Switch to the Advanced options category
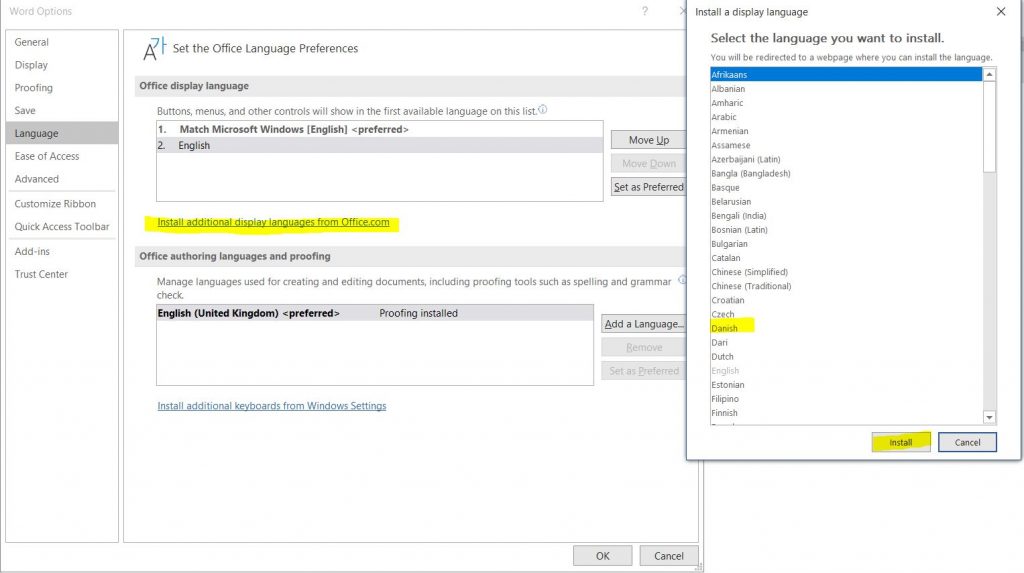 click(x=37, y=179)
